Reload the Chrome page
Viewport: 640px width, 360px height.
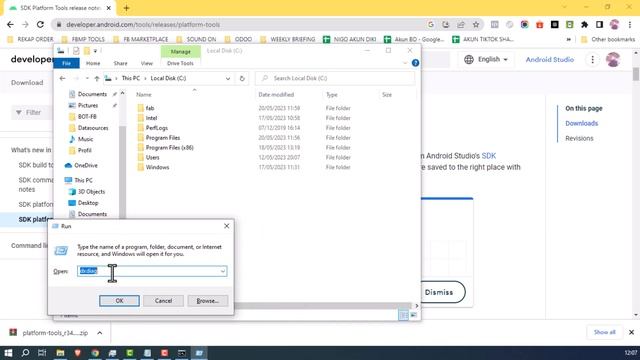(40, 24)
